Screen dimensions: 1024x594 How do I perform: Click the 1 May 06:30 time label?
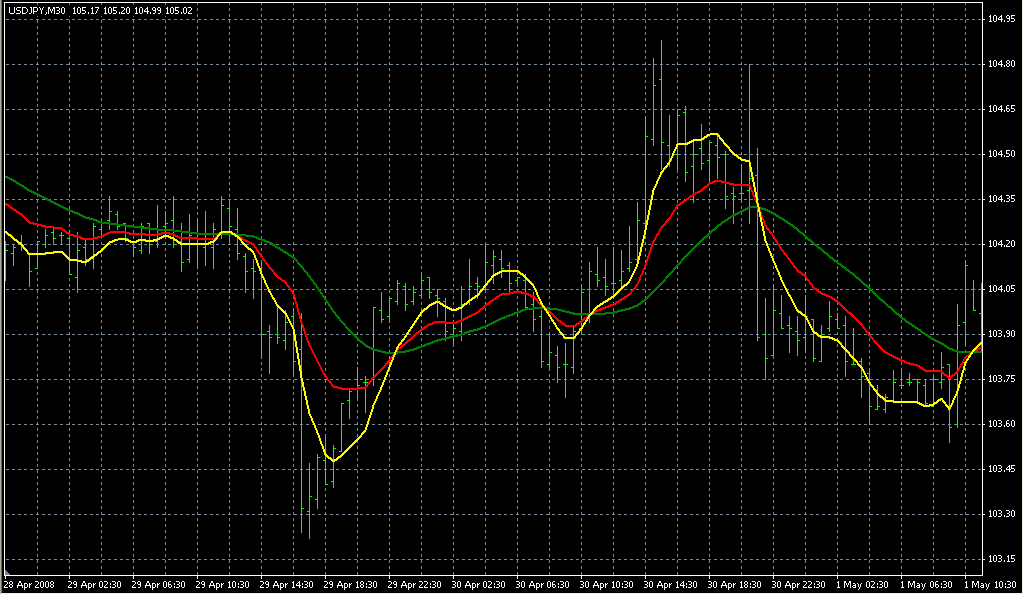(x=925, y=584)
